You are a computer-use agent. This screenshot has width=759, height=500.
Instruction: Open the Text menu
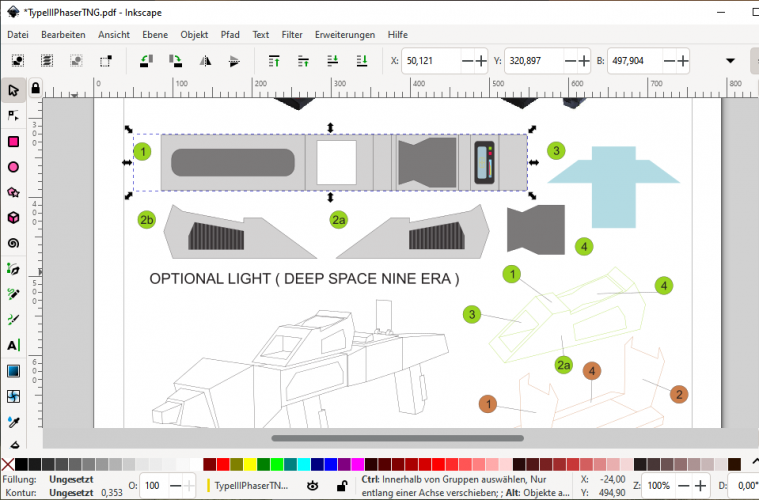tap(260, 35)
